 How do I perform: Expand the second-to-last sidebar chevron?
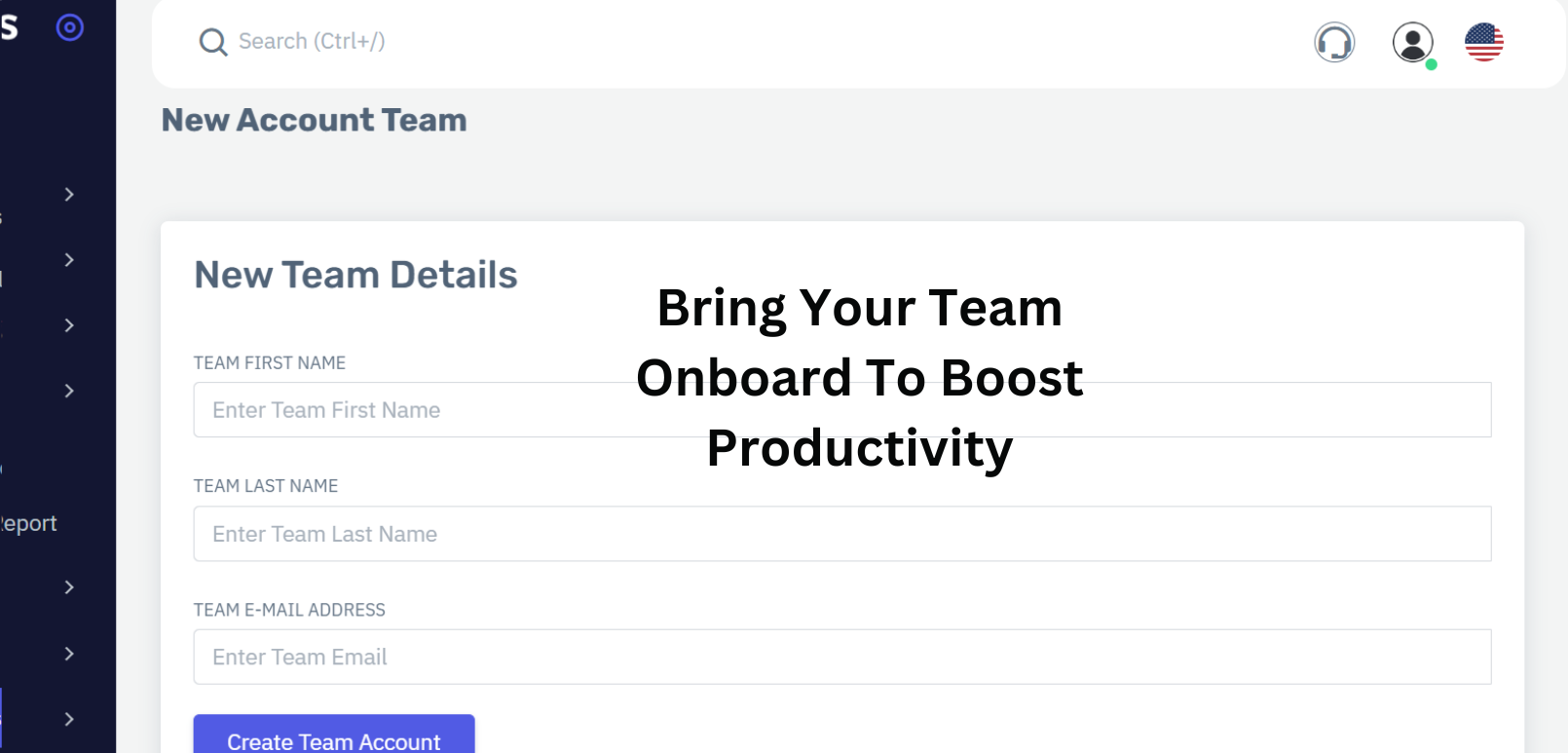tap(69, 654)
